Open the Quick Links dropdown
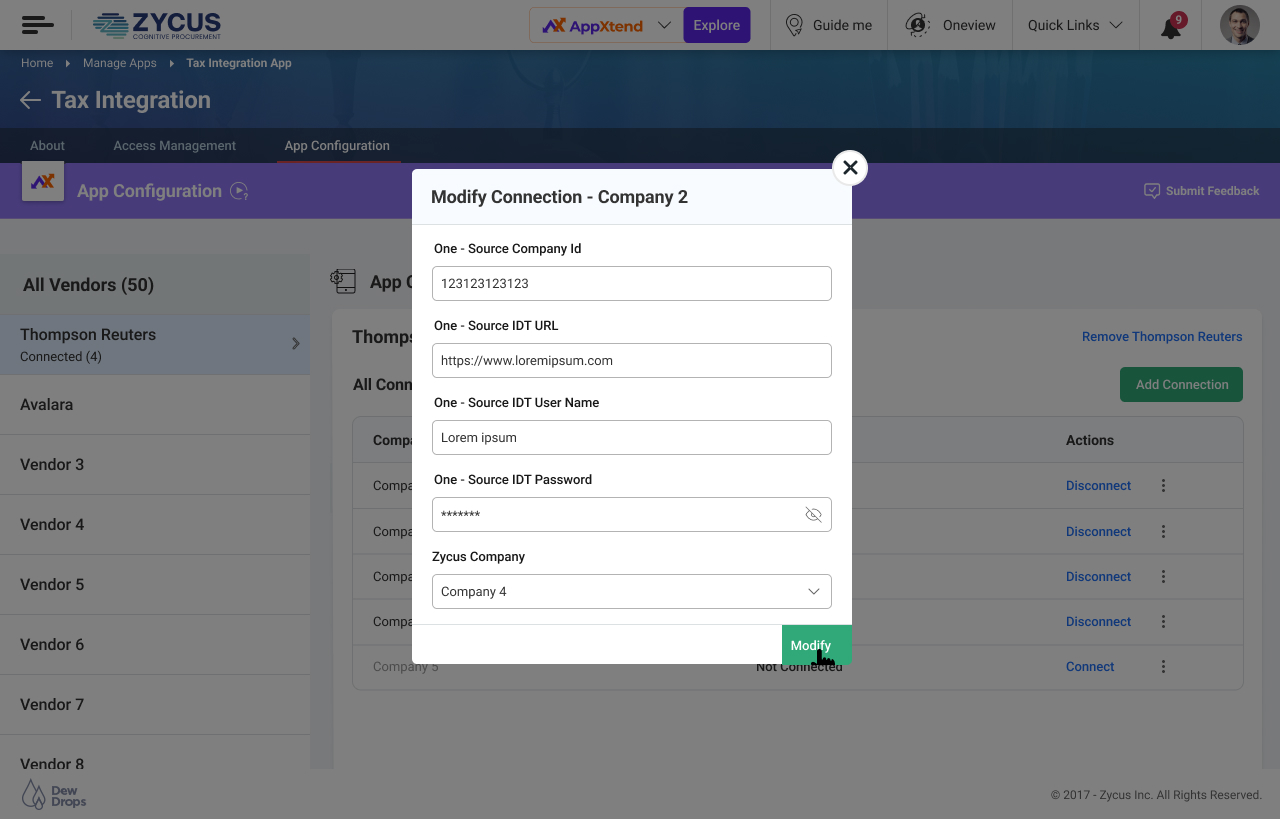Image resolution: width=1280 pixels, height=819 pixels. pos(1075,25)
